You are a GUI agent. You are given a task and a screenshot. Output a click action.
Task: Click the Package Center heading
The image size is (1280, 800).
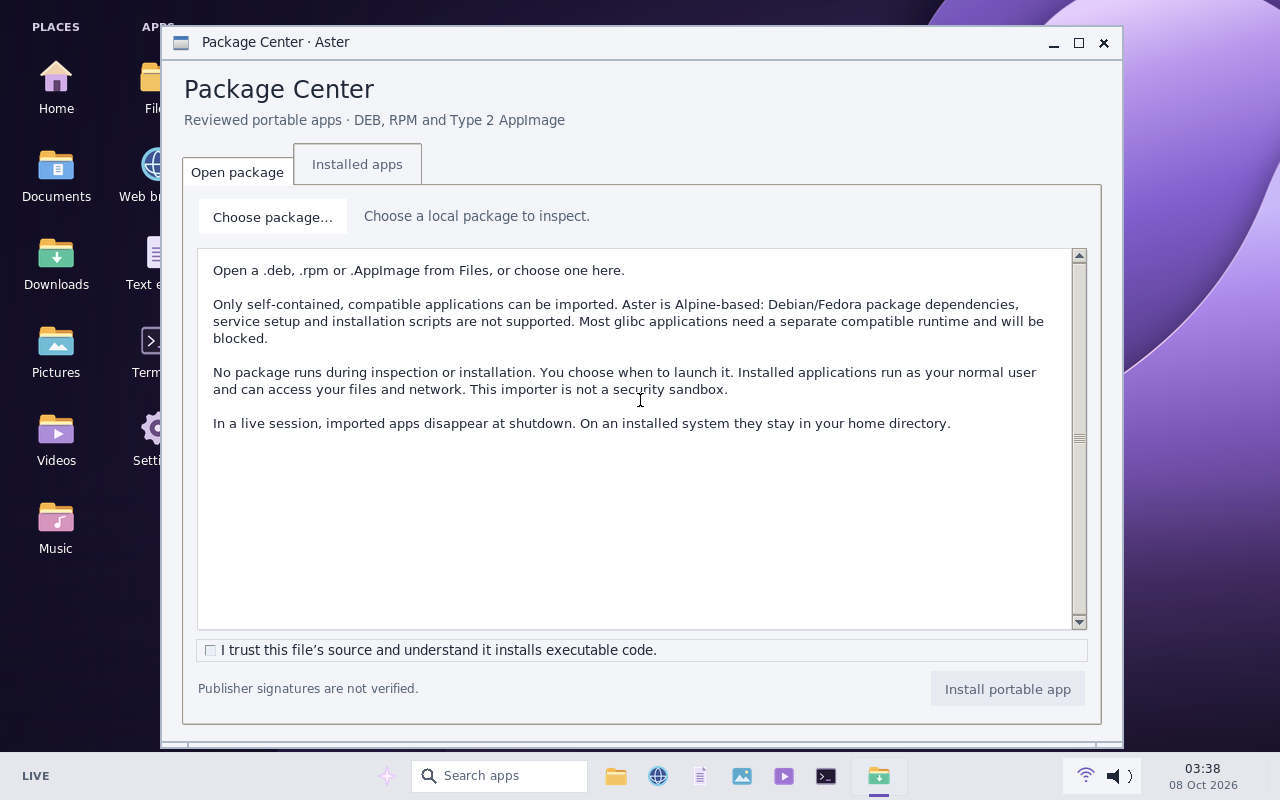click(279, 90)
